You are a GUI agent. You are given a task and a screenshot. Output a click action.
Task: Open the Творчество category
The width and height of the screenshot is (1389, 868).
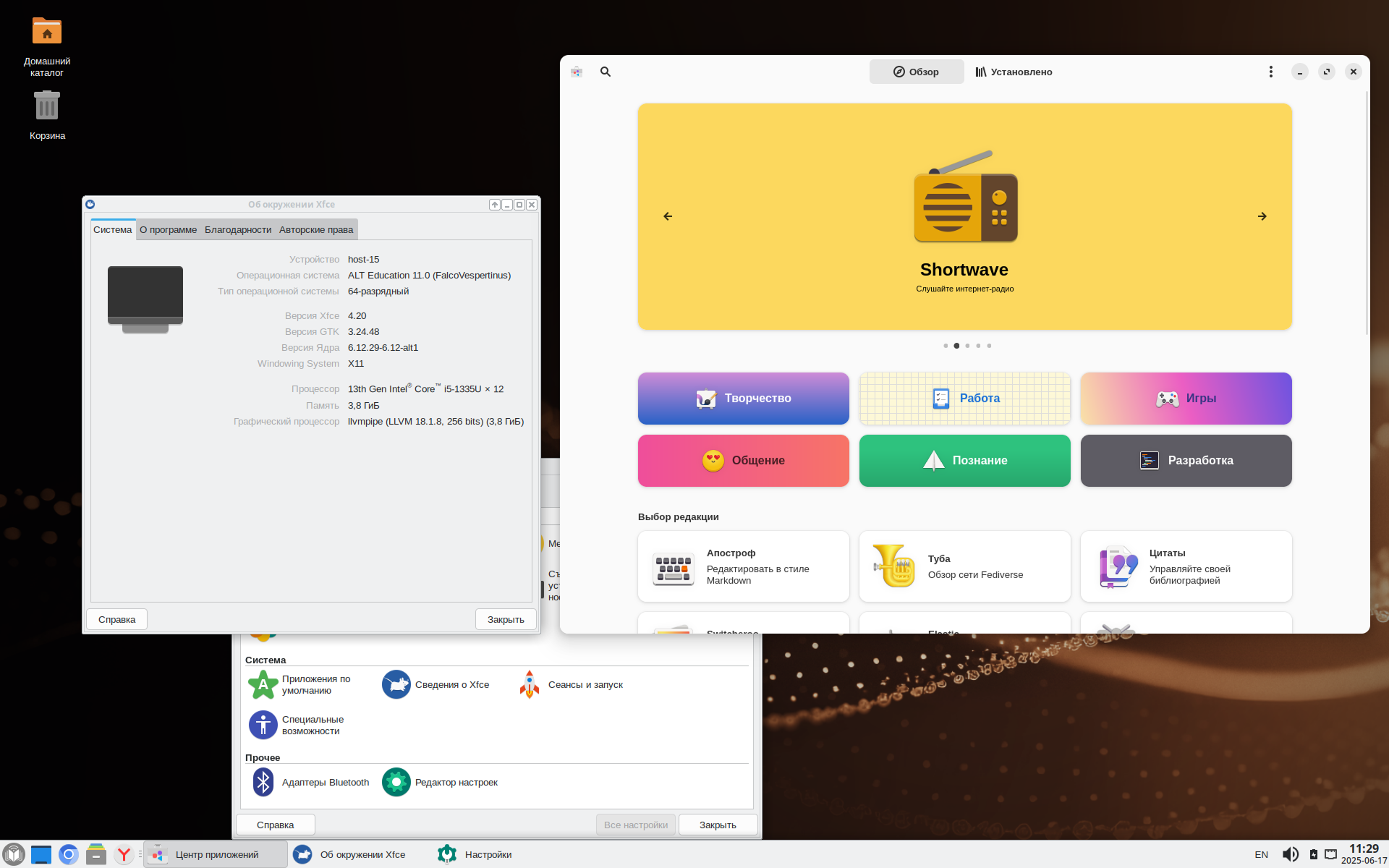[743, 399]
